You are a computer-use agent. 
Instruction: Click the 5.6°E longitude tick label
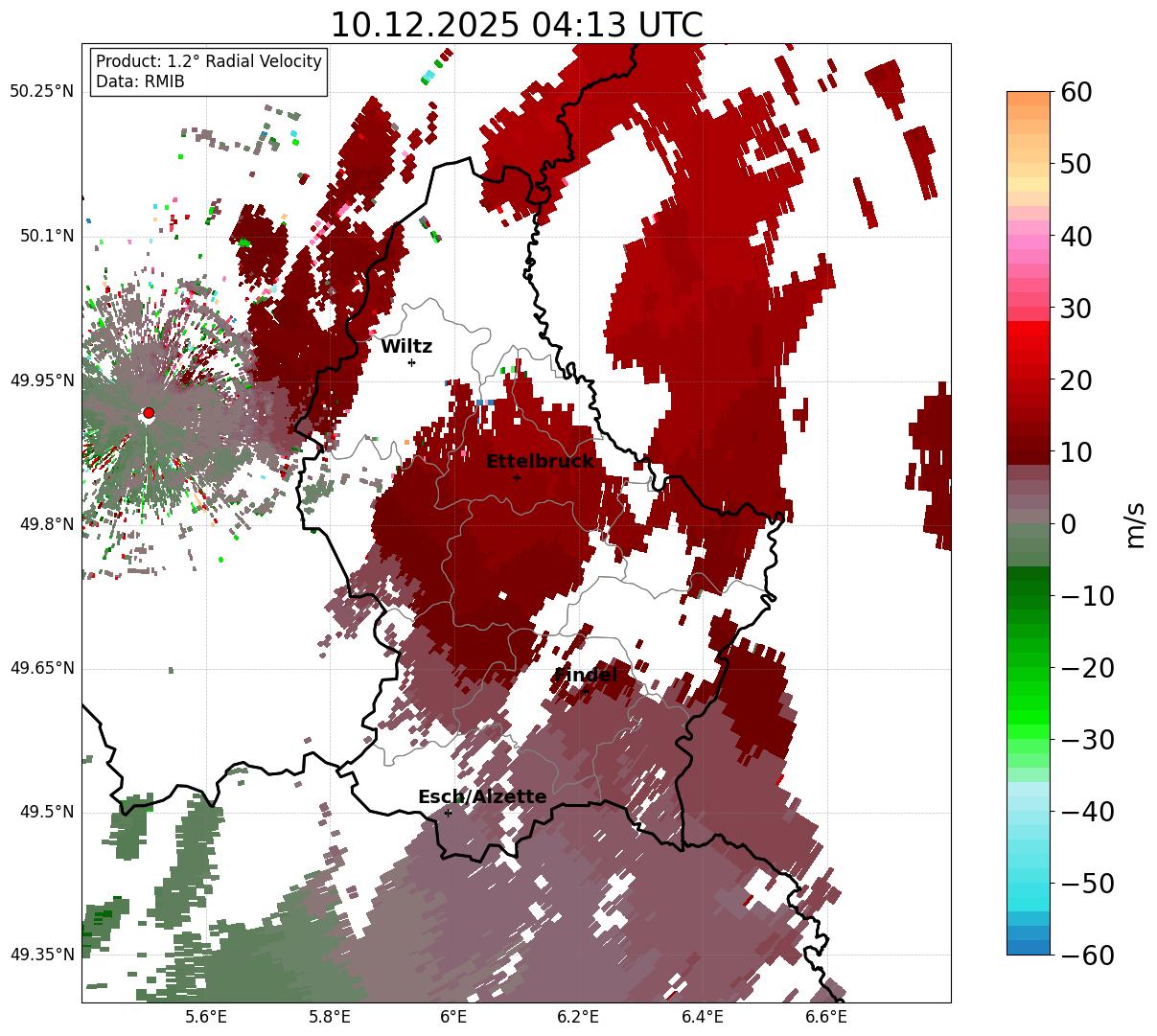click(x=206, y=1017)
